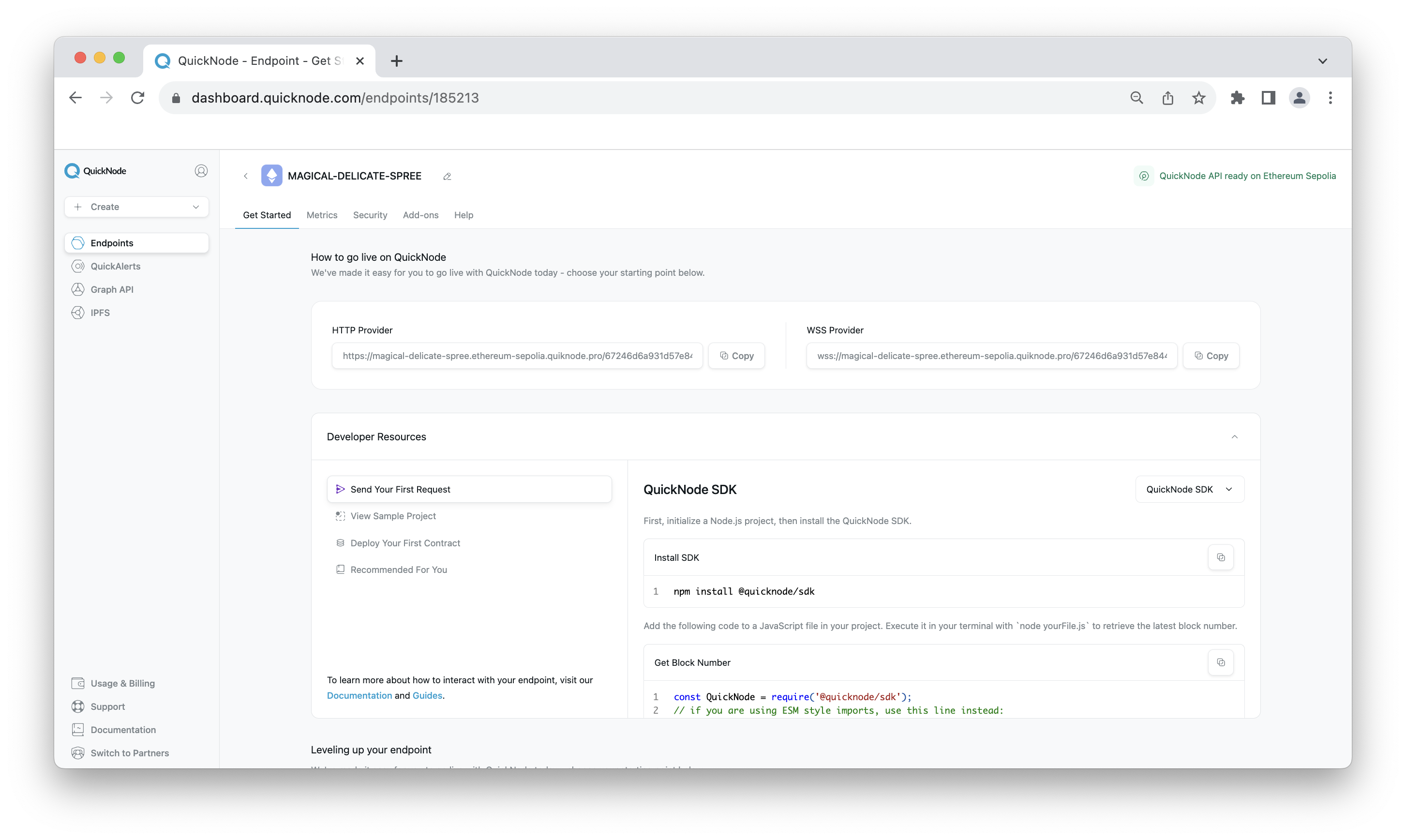Collapse the Developer Resources section
1406x840 pixels.
point(1234,436)
